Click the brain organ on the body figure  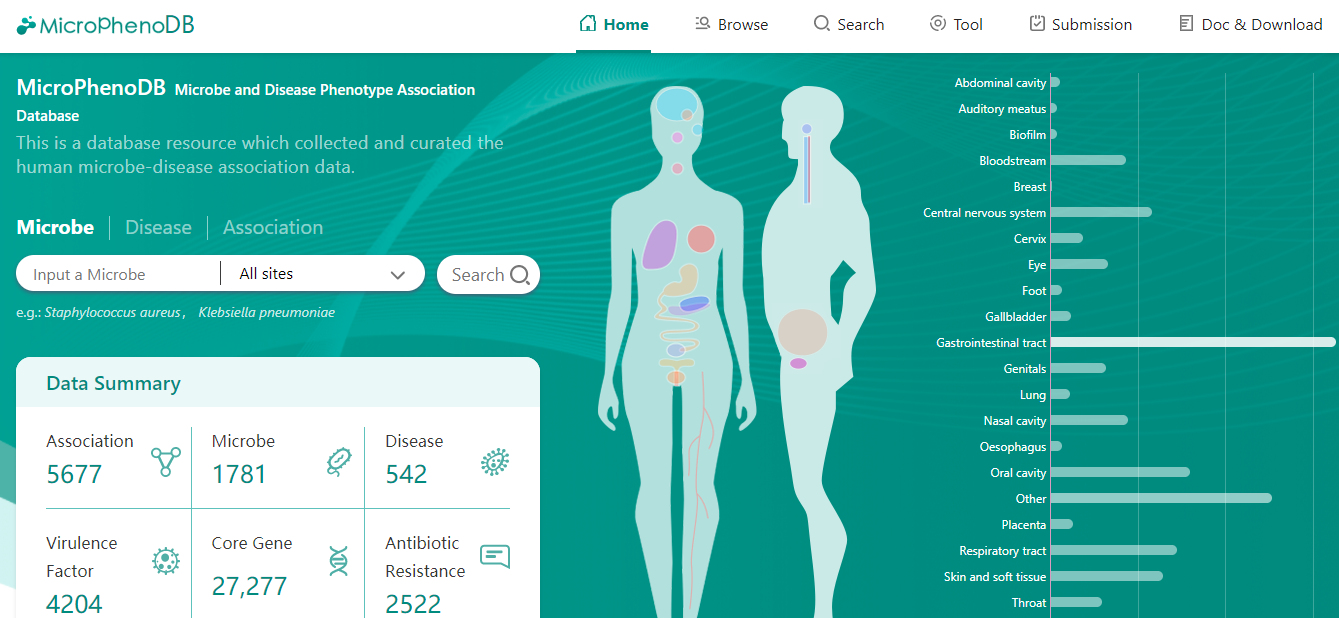tap(677, 104)
